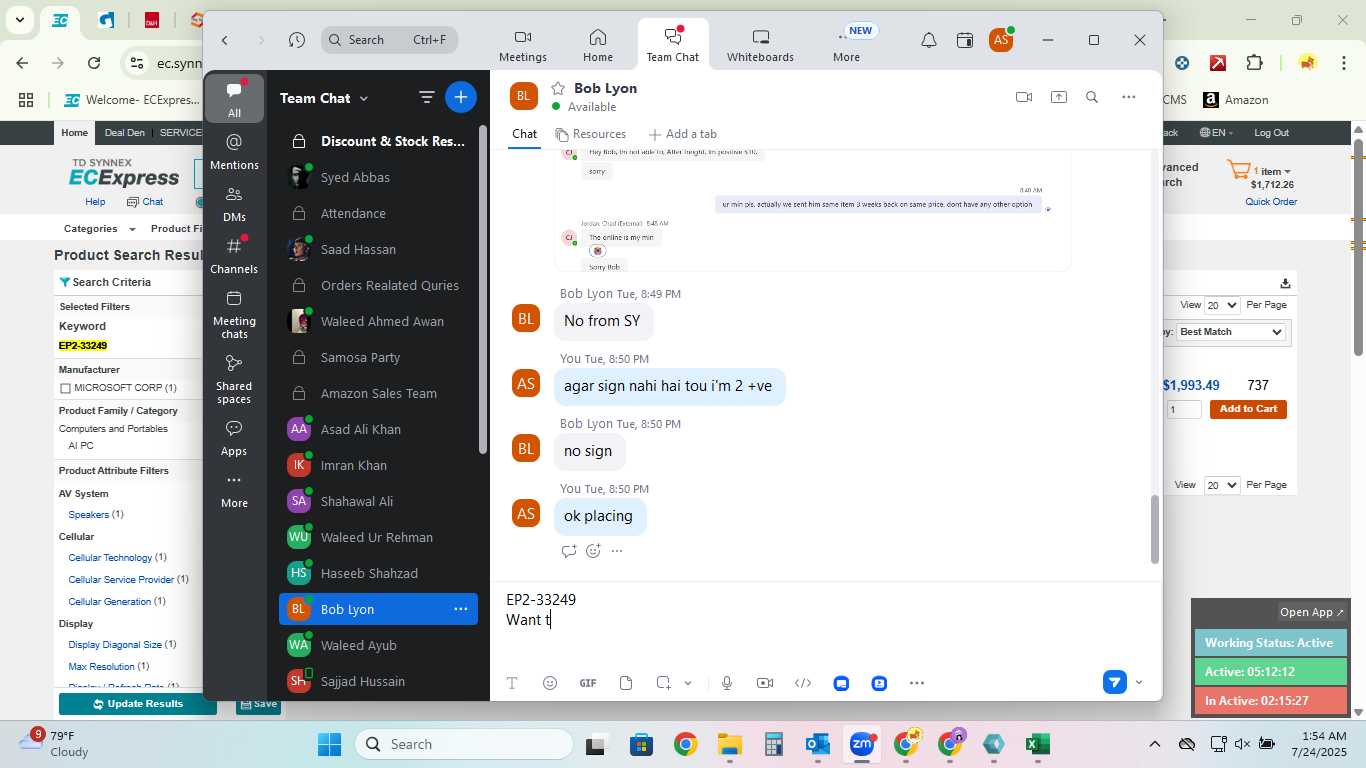The image size is (1366, 768).
Task: Reply to the 'ok placing' message
Action: tap(569, 551)
